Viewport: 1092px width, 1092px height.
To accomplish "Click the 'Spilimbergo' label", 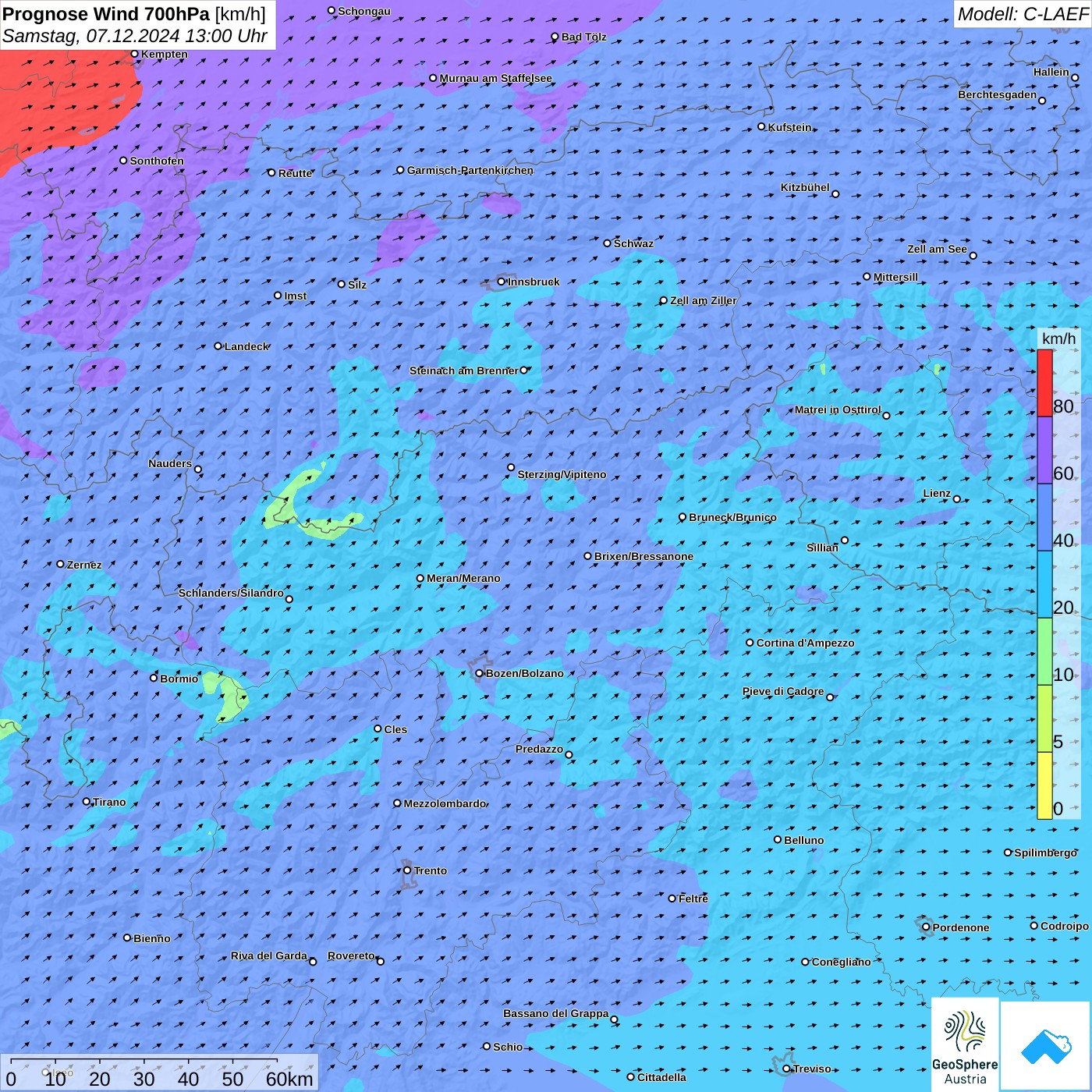I will (x=1046, y=853).
